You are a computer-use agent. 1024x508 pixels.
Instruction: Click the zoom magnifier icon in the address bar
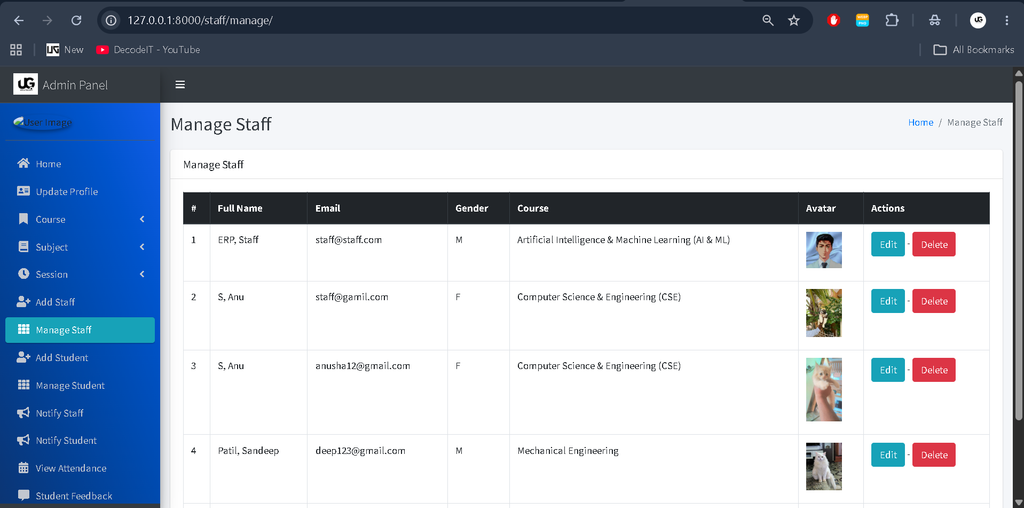tap(768, 20)
